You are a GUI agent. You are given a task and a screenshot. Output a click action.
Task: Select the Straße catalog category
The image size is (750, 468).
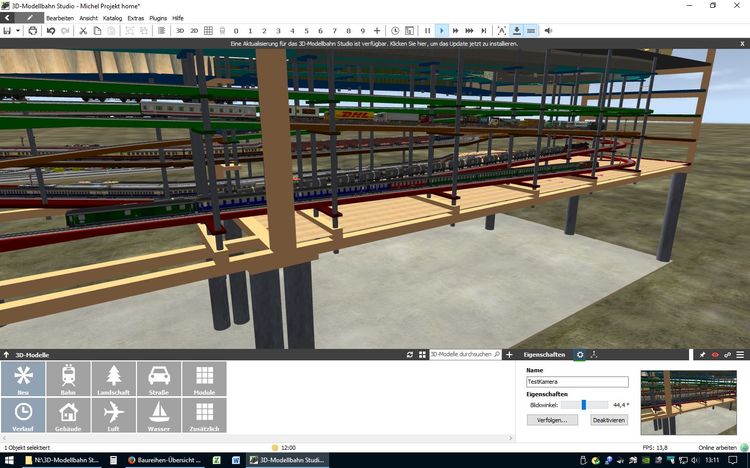[159, 379]
